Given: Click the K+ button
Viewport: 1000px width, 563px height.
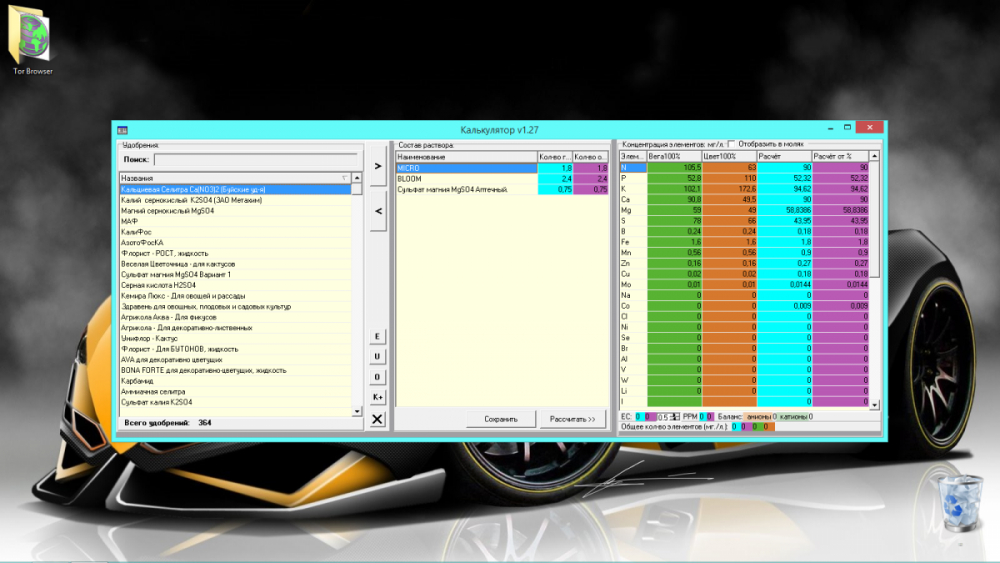Looking at the screenshot, I should point(377,397).
